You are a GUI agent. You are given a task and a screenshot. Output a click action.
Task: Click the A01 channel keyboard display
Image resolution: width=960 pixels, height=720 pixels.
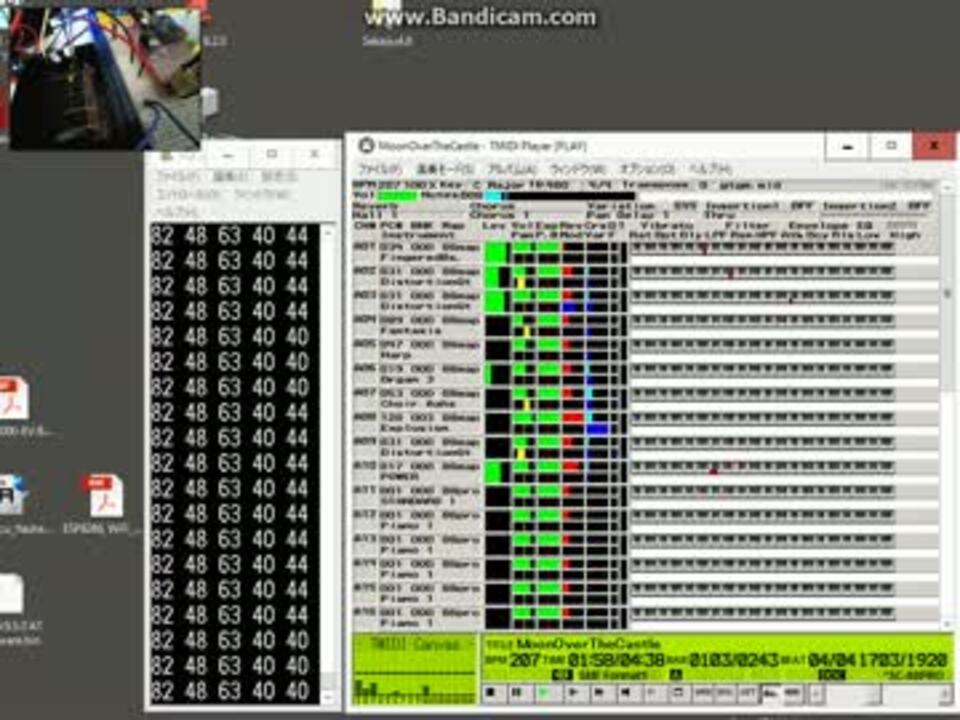[763, 248]
